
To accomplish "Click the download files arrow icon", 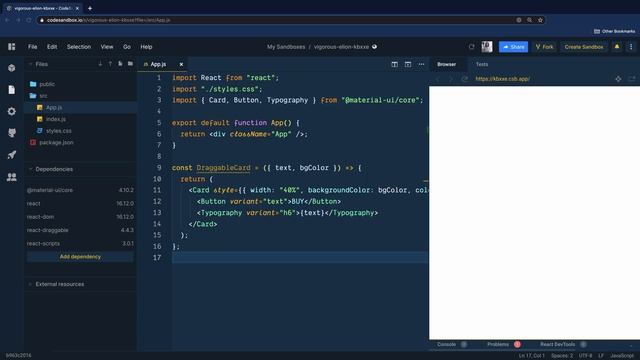I will 100,64.
